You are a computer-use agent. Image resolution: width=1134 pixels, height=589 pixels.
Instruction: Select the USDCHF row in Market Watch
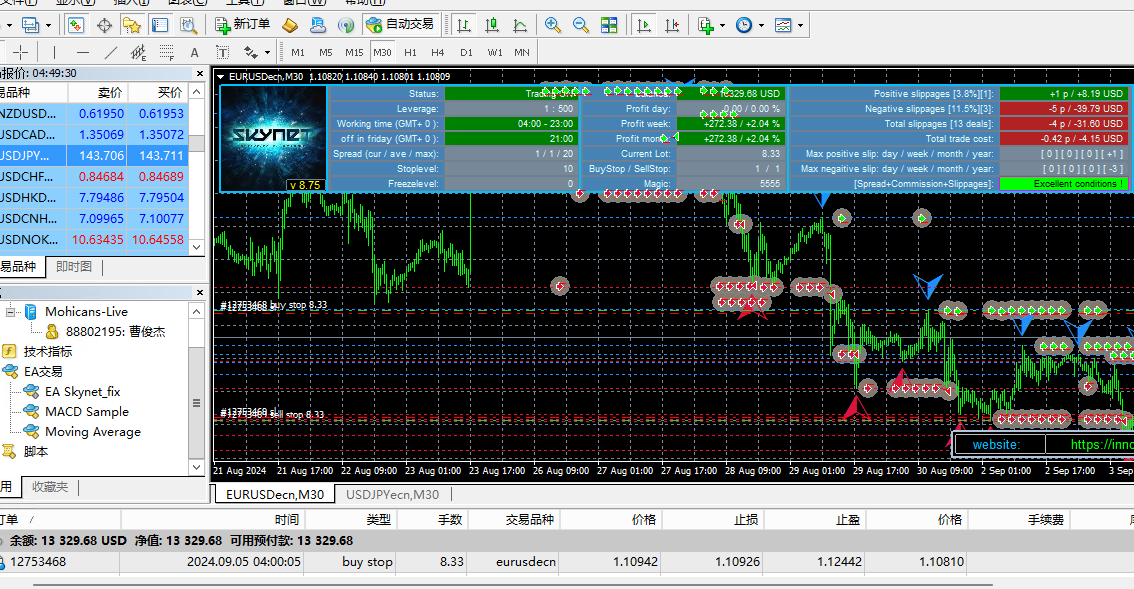94,177
